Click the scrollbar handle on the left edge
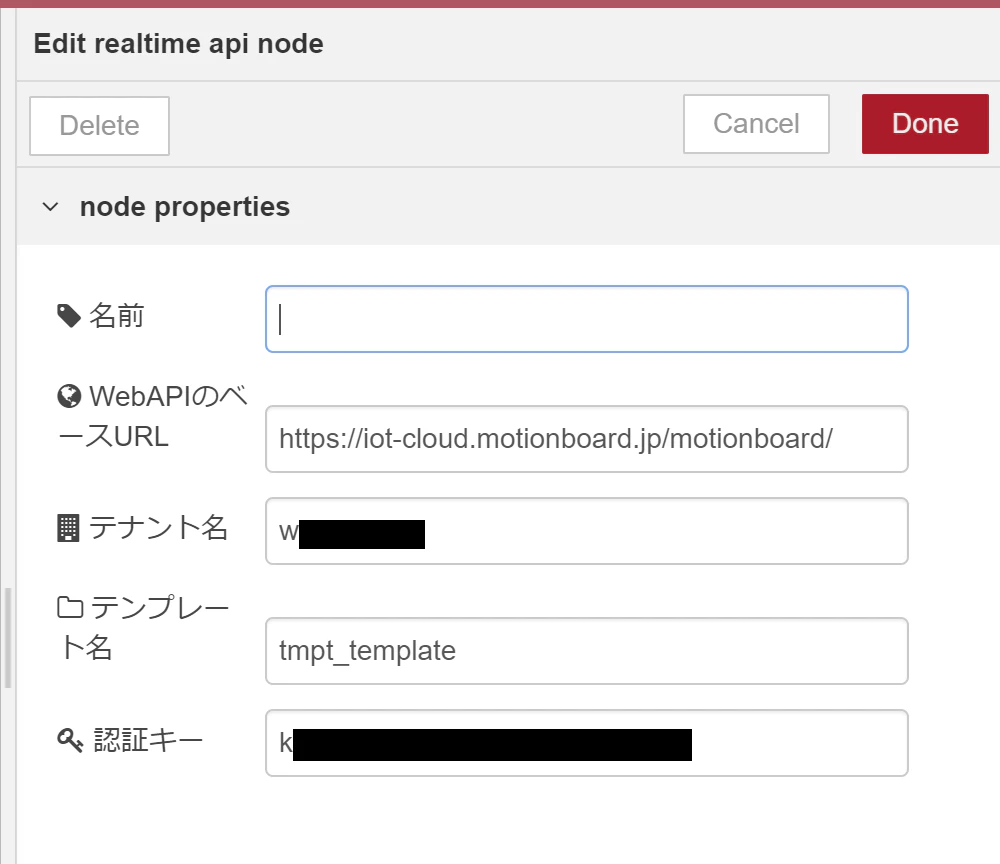Screen dimensions: 1000x864 point(8,638)
